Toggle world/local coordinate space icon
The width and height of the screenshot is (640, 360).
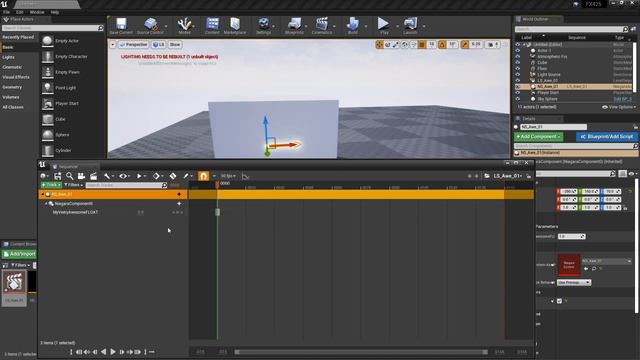[404, 44]
